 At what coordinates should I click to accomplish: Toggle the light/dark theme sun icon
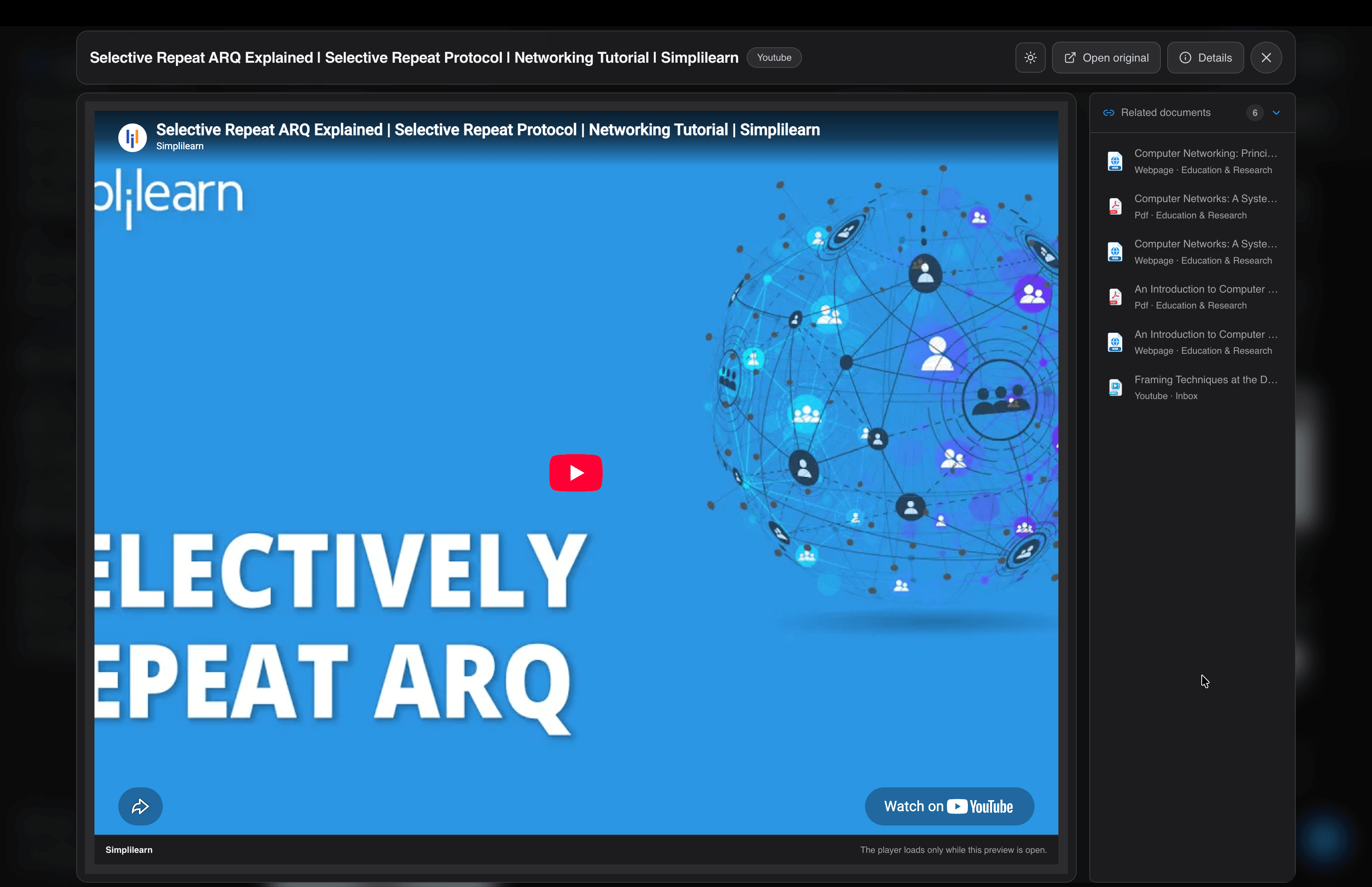(1030, 58)
